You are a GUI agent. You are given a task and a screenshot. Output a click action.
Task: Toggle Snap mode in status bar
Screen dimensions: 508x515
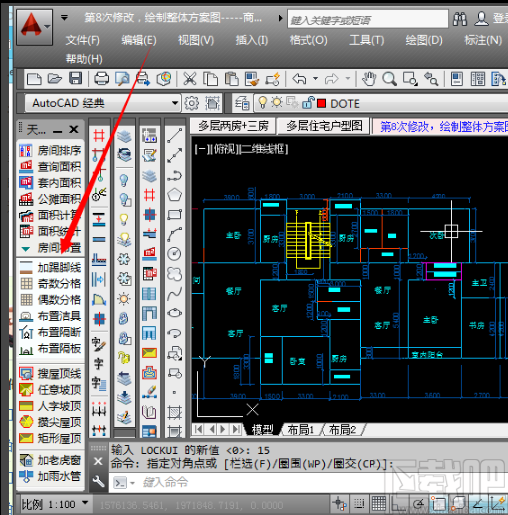click(x=359, y=503)
